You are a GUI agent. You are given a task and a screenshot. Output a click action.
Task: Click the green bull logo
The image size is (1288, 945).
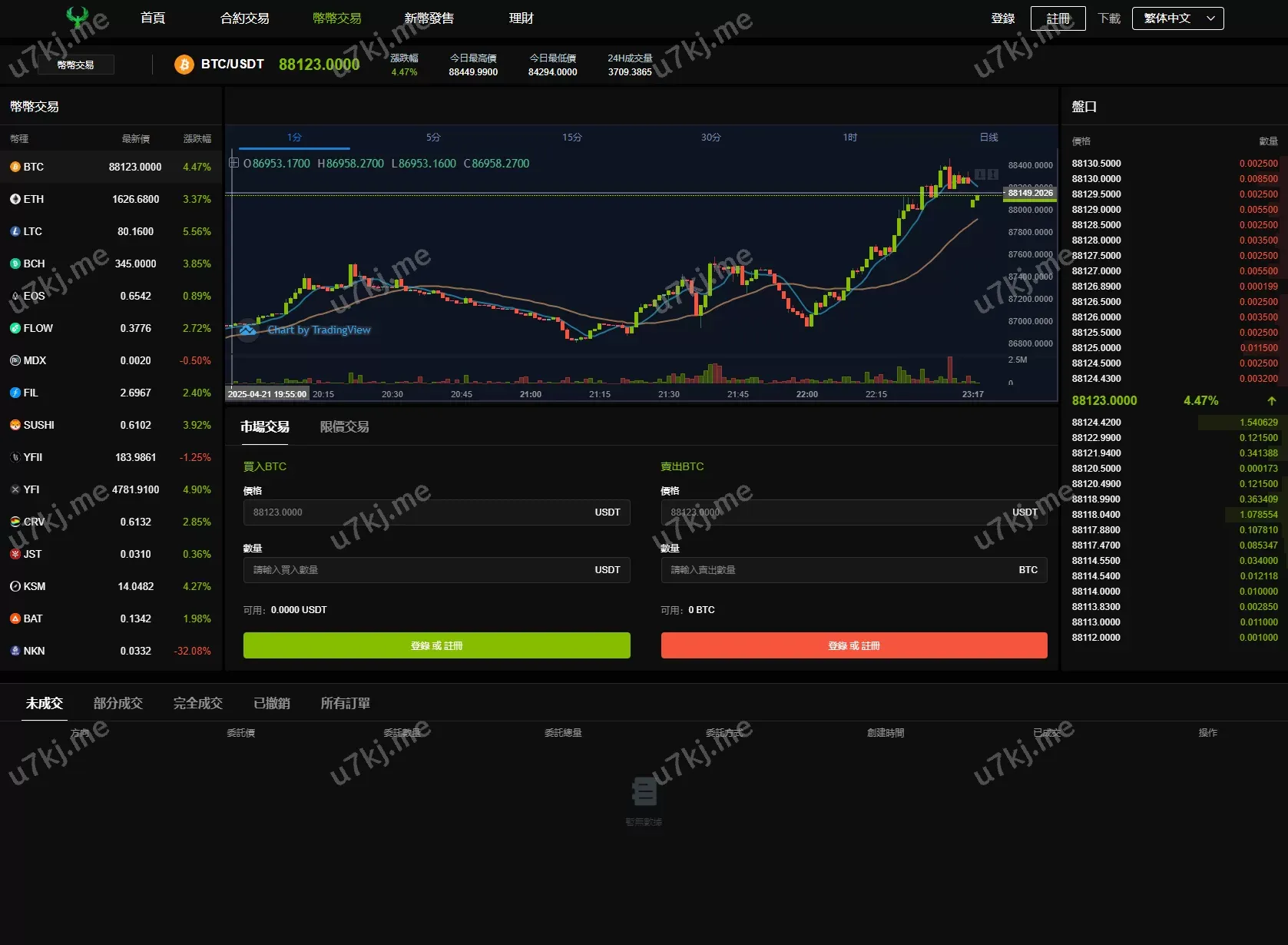click(77, 17)
